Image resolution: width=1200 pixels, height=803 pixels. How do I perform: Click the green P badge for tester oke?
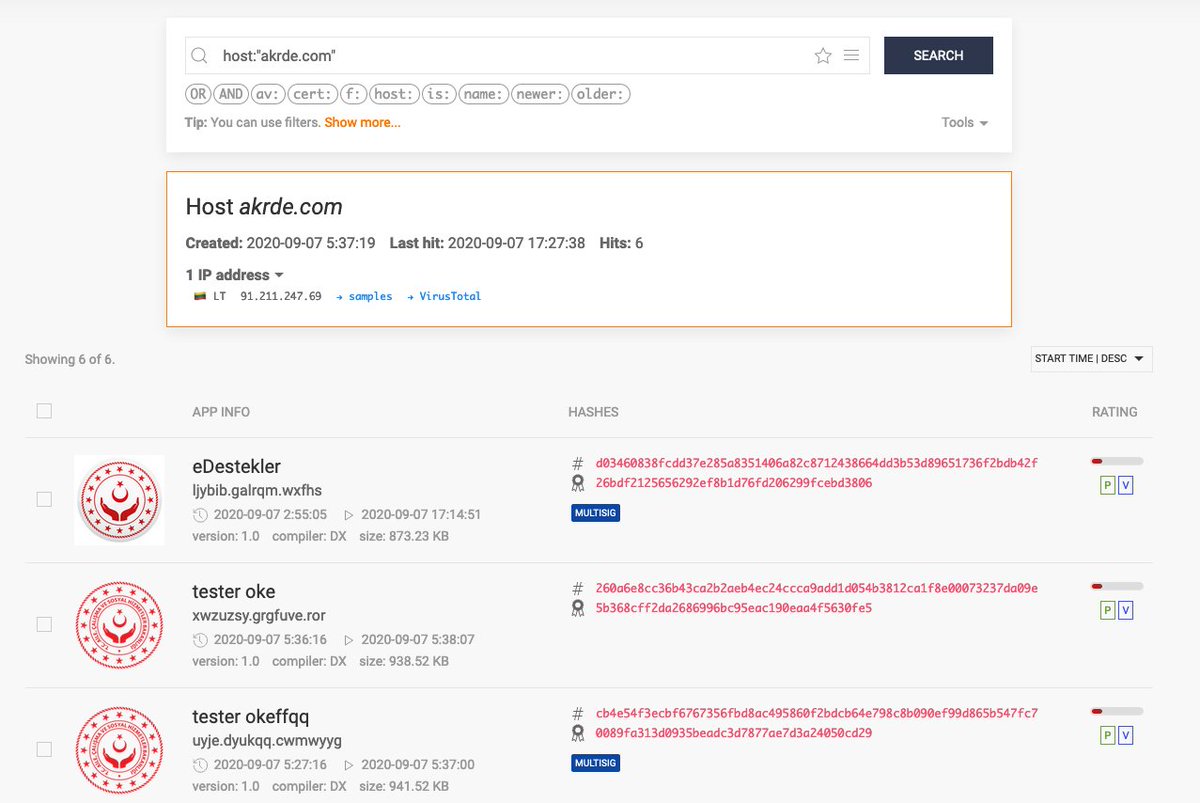[x=1107, y=610]
